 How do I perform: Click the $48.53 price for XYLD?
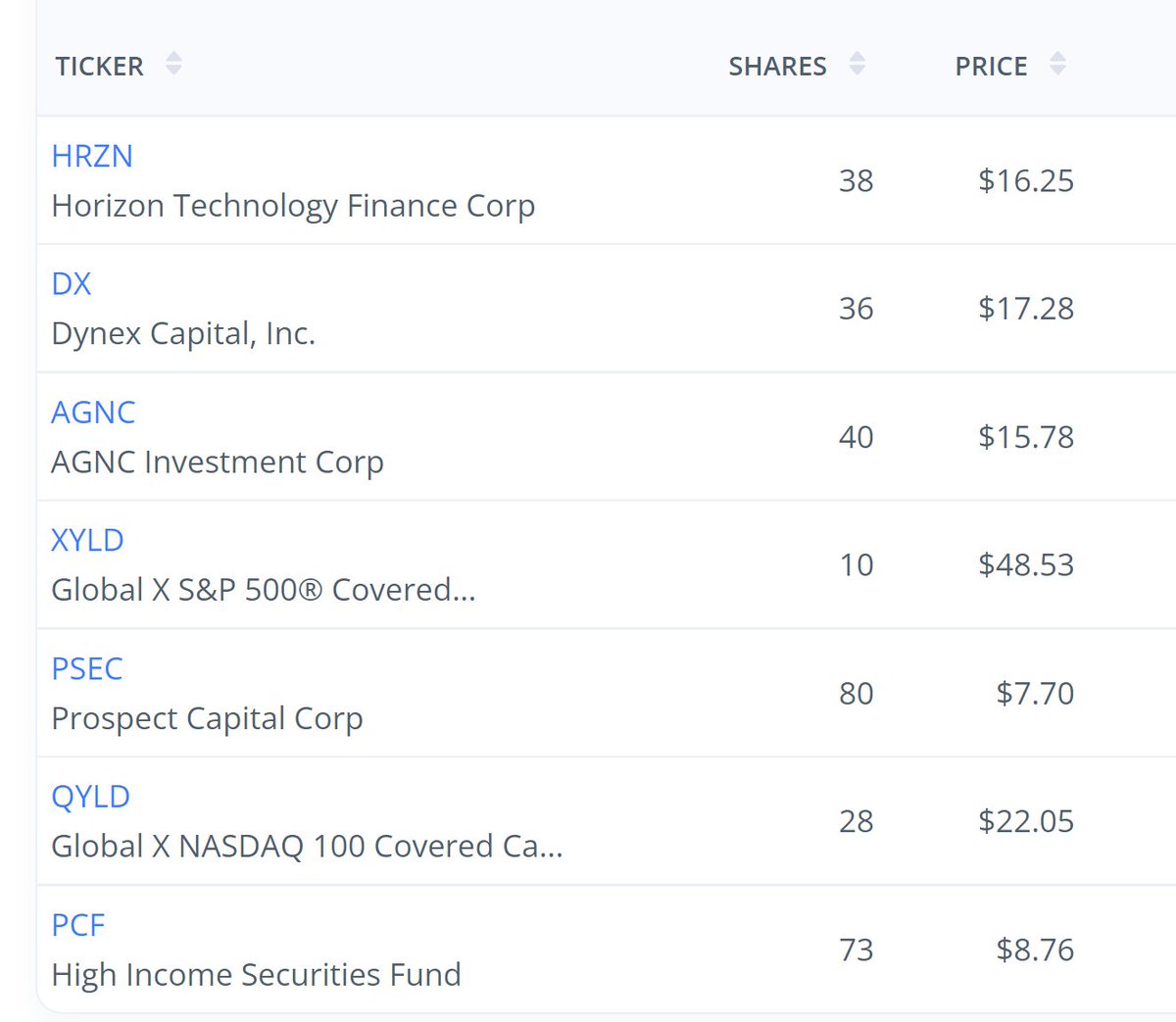1026,564
